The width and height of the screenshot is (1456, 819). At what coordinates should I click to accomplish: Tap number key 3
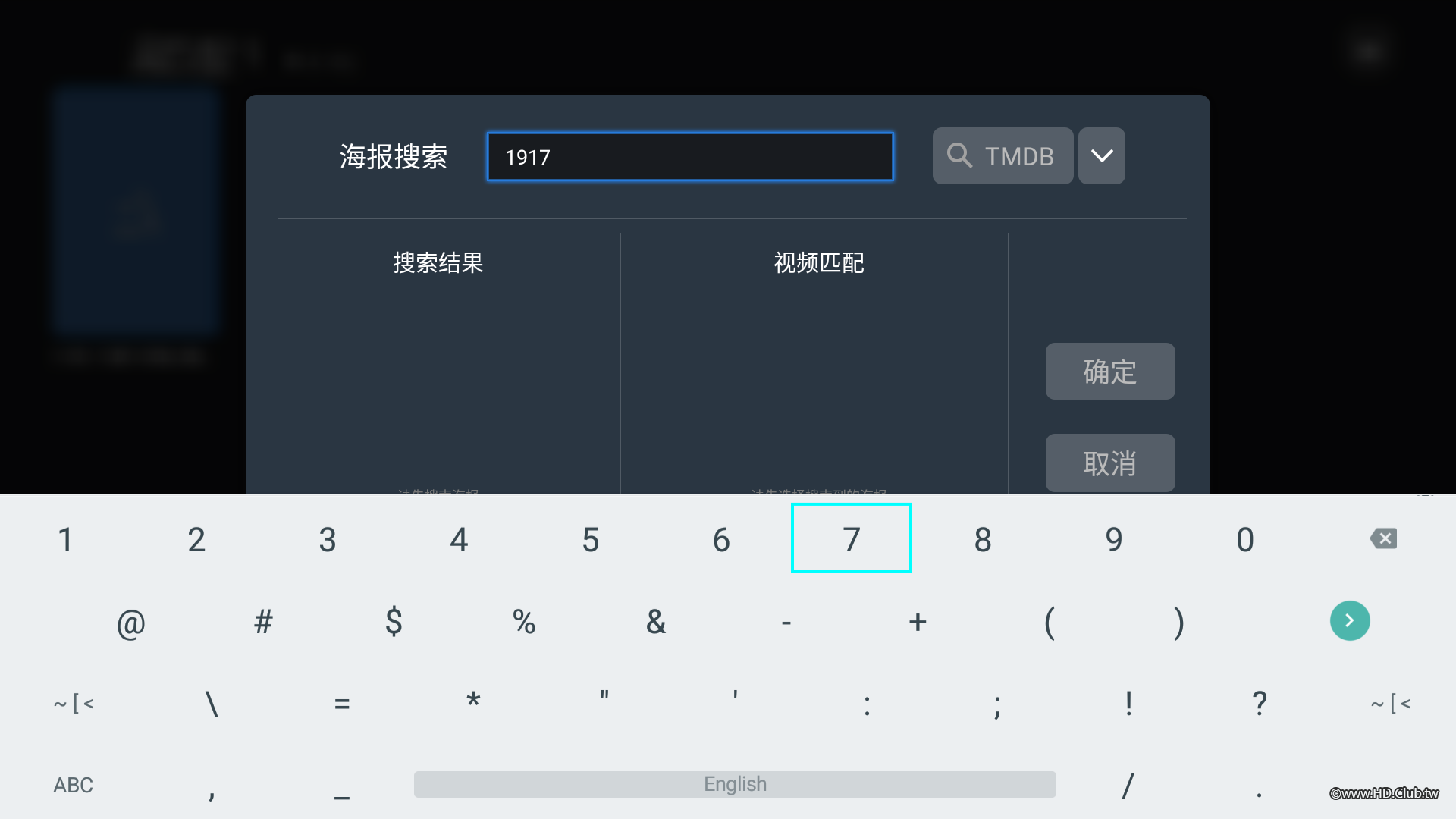coord(328,540)
